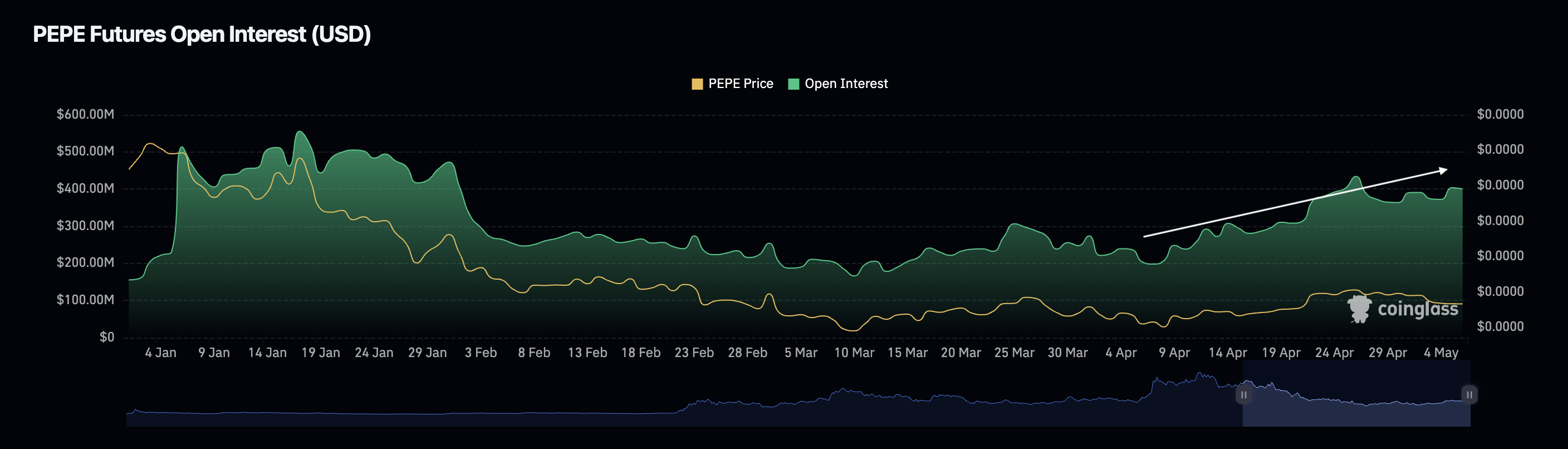Select the 10 Mar date label
This screenshot has height=449, width=1568.
tap(854, 353)
